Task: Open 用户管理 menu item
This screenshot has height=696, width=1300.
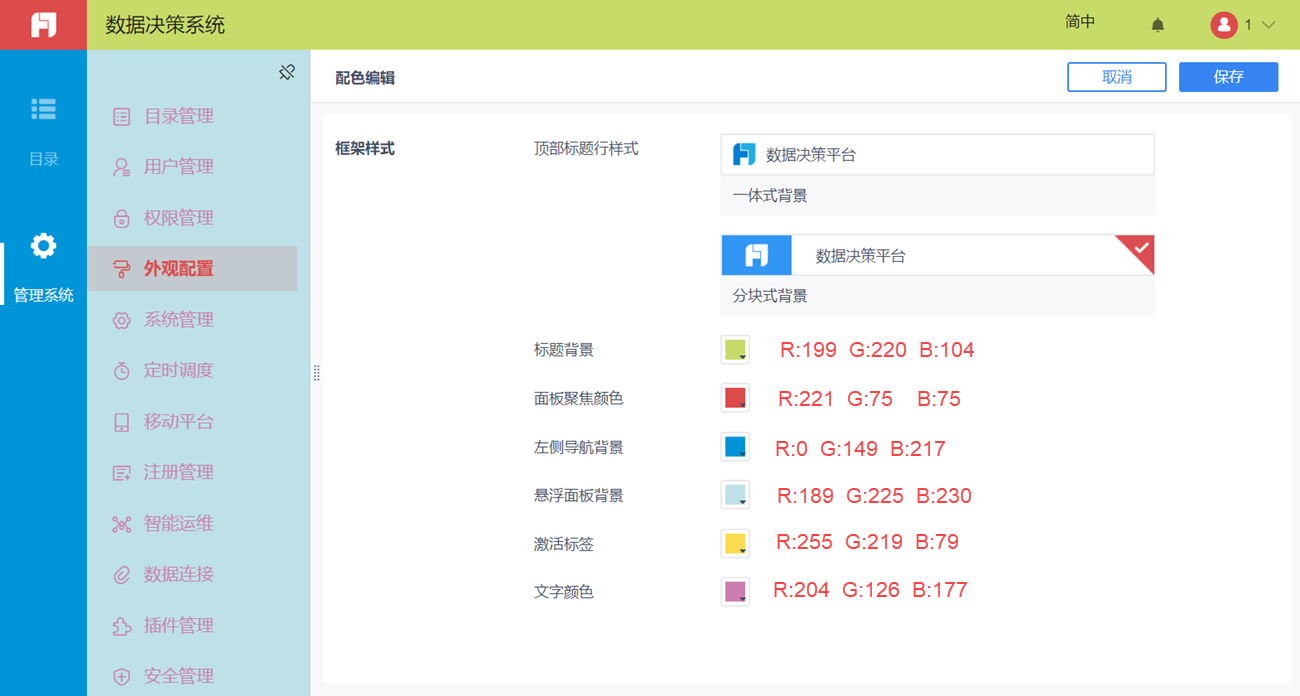Action: tap(178, 167)
